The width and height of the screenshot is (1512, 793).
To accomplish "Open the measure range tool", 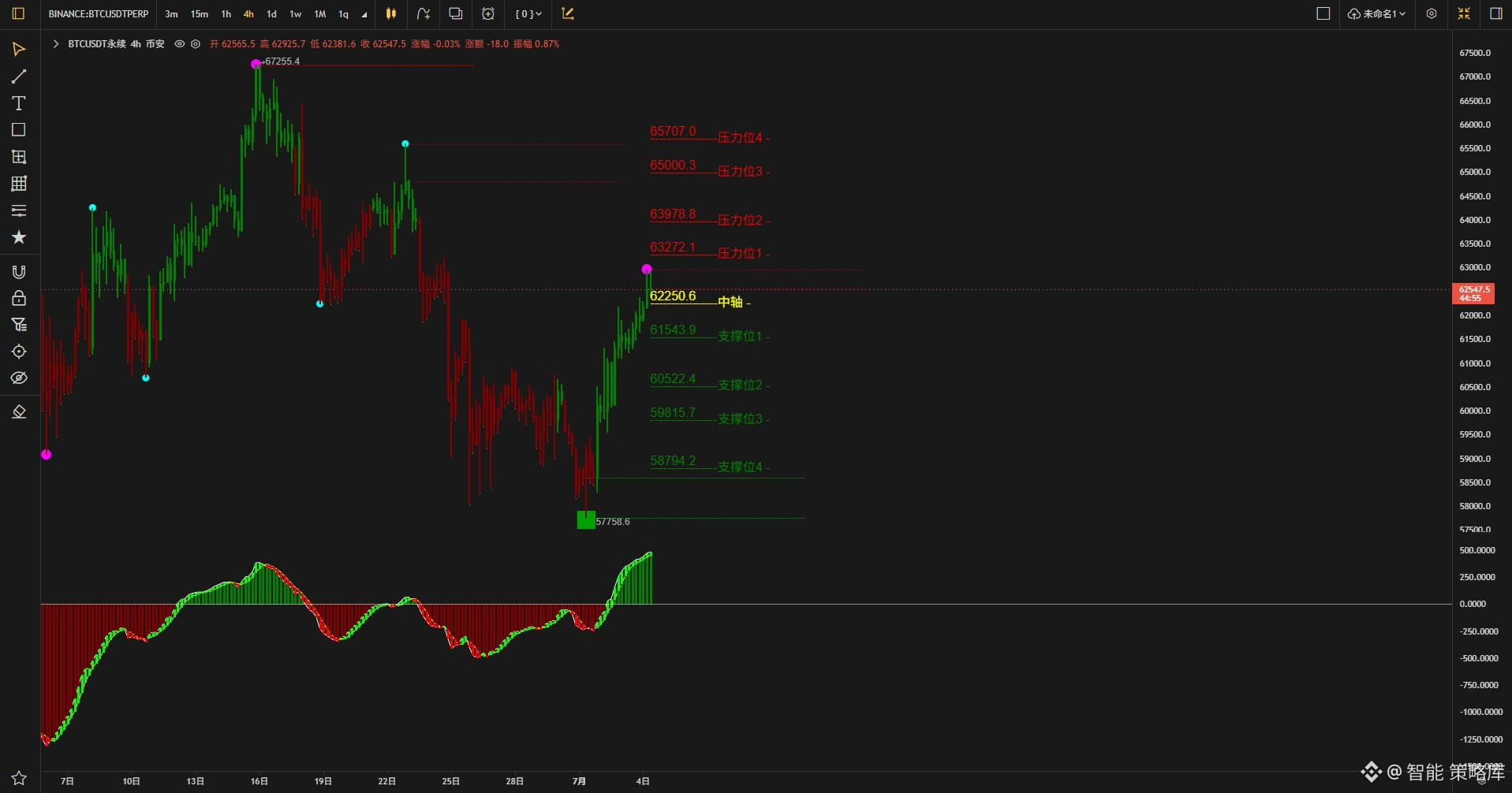I will (19, 157).
